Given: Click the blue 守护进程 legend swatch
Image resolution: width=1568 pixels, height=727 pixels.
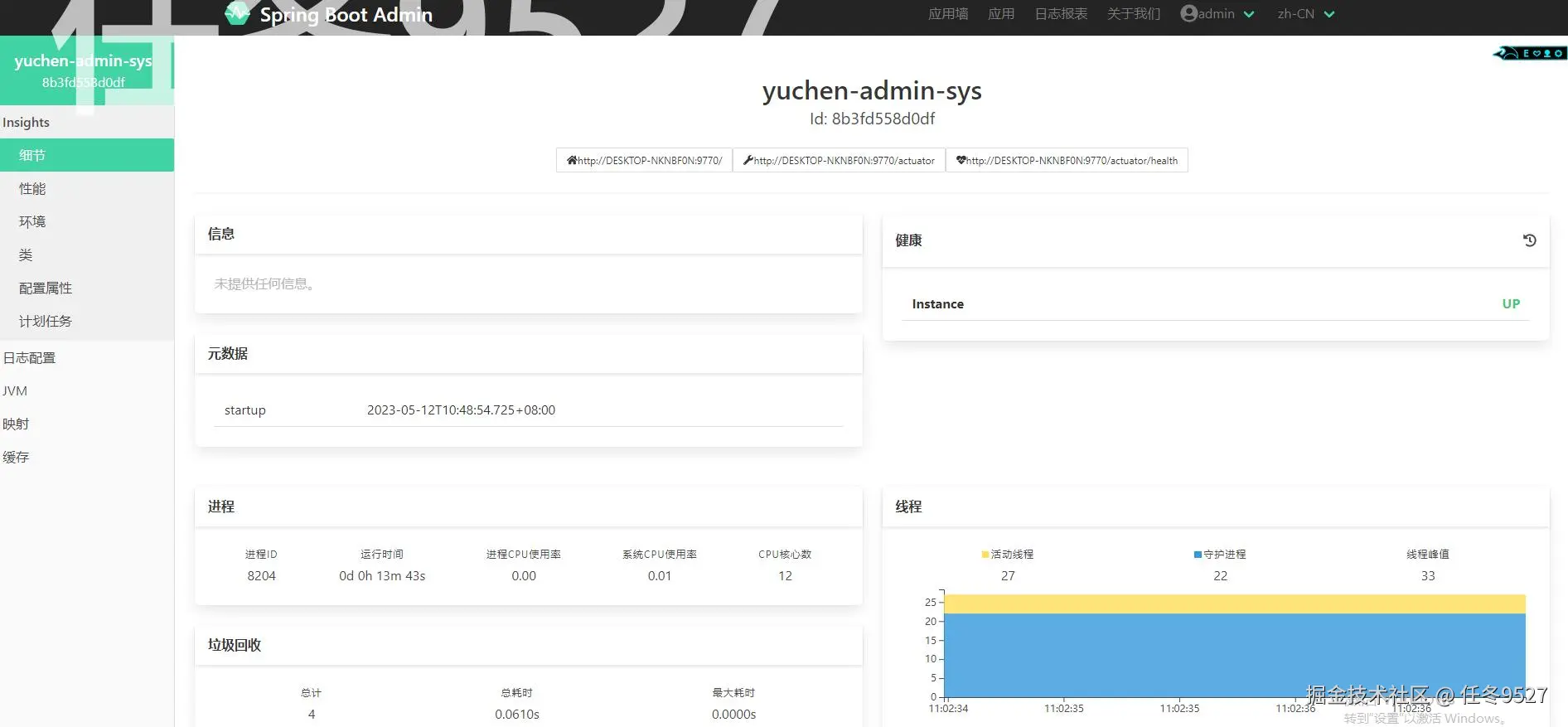Looking at the screenshot, I should click(x=1198, y=554).
